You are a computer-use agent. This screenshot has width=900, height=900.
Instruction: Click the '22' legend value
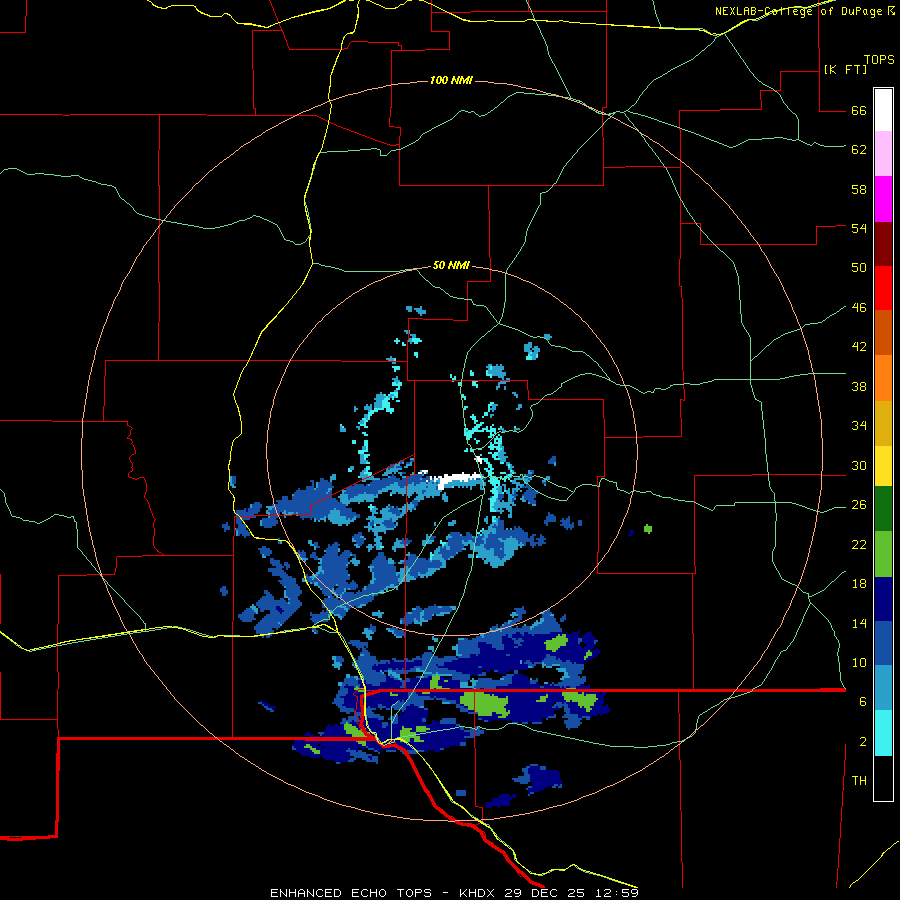coord(859,544)
